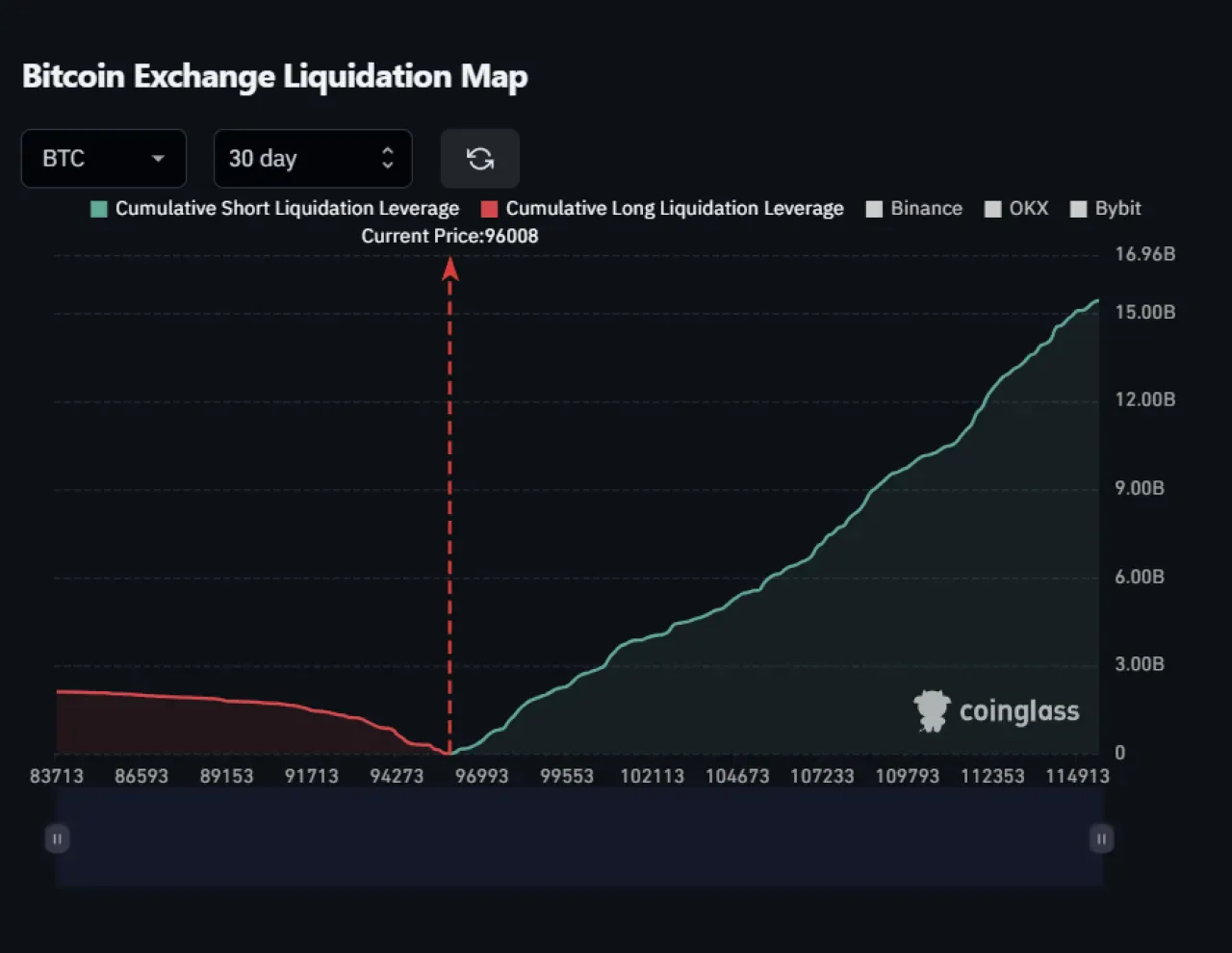Image resolution: width=1232 pixels, height=953 pixels.
Task: Open the BTC coin dropdown
Action: [104, 158]
